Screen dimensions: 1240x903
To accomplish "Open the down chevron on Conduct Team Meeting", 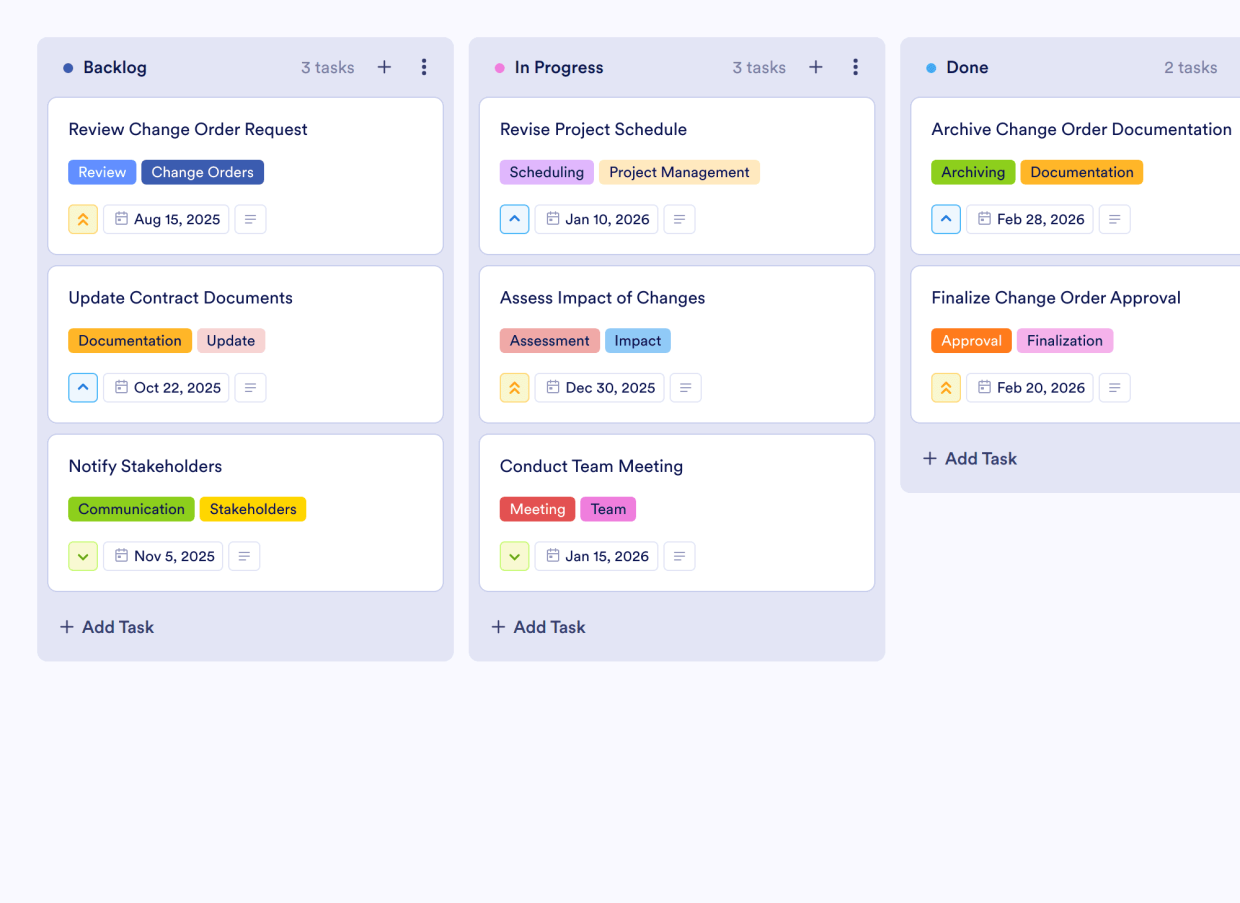I will pos(514,556).
